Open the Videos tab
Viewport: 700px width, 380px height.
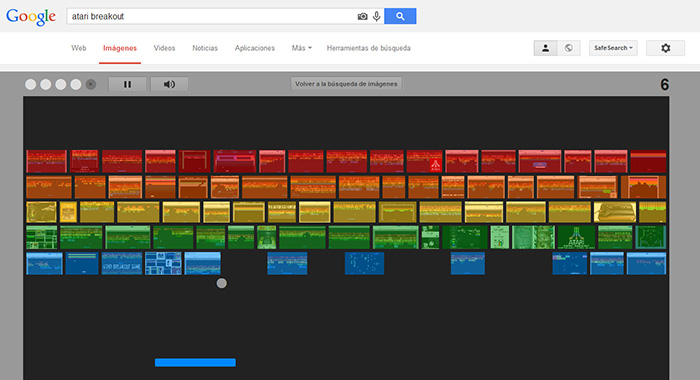pyautogui.click(x=164, y=48)
